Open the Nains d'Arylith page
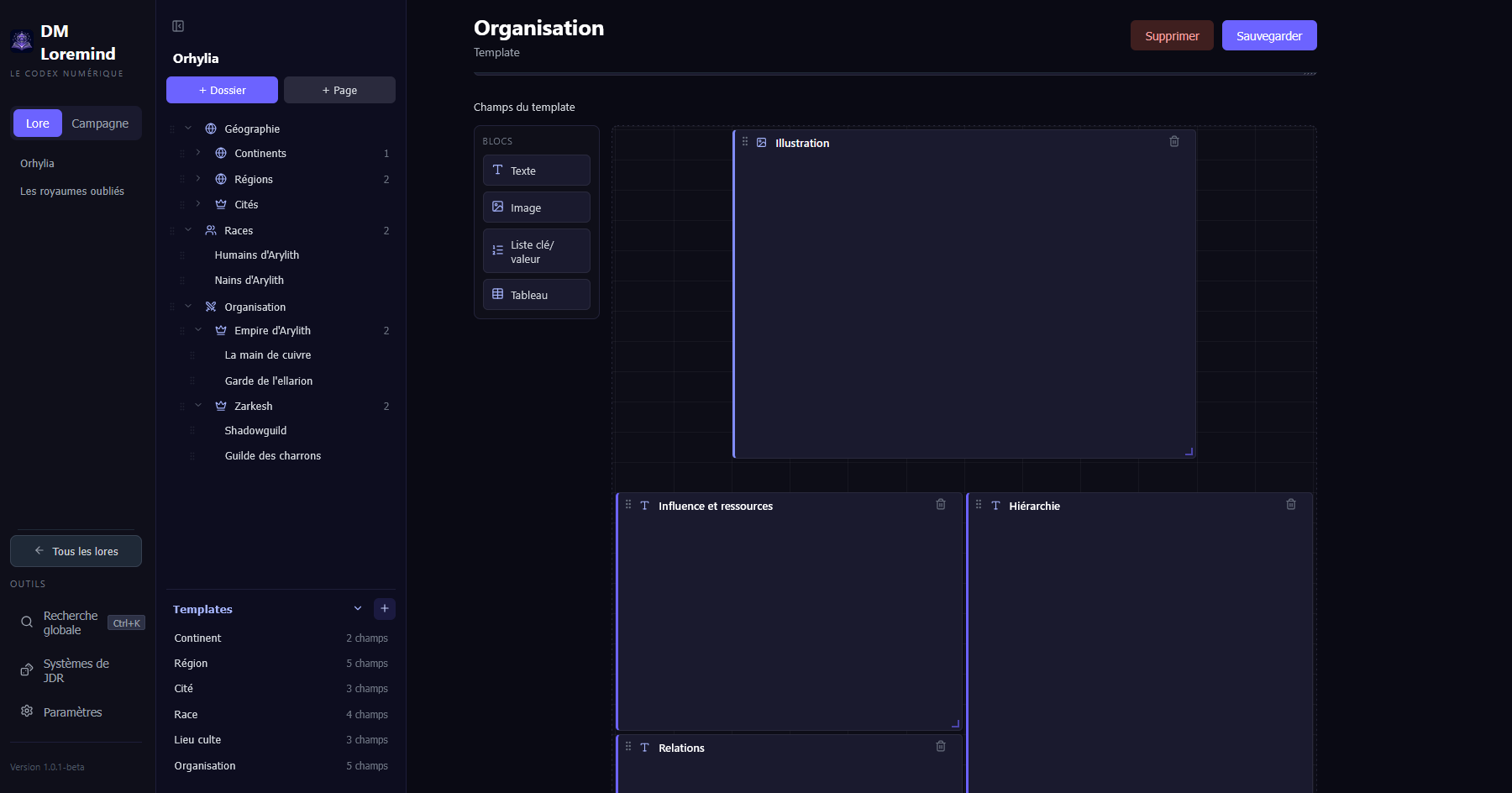The width and height of the screenshot is (1512, 793). click(x=249, y=281)
